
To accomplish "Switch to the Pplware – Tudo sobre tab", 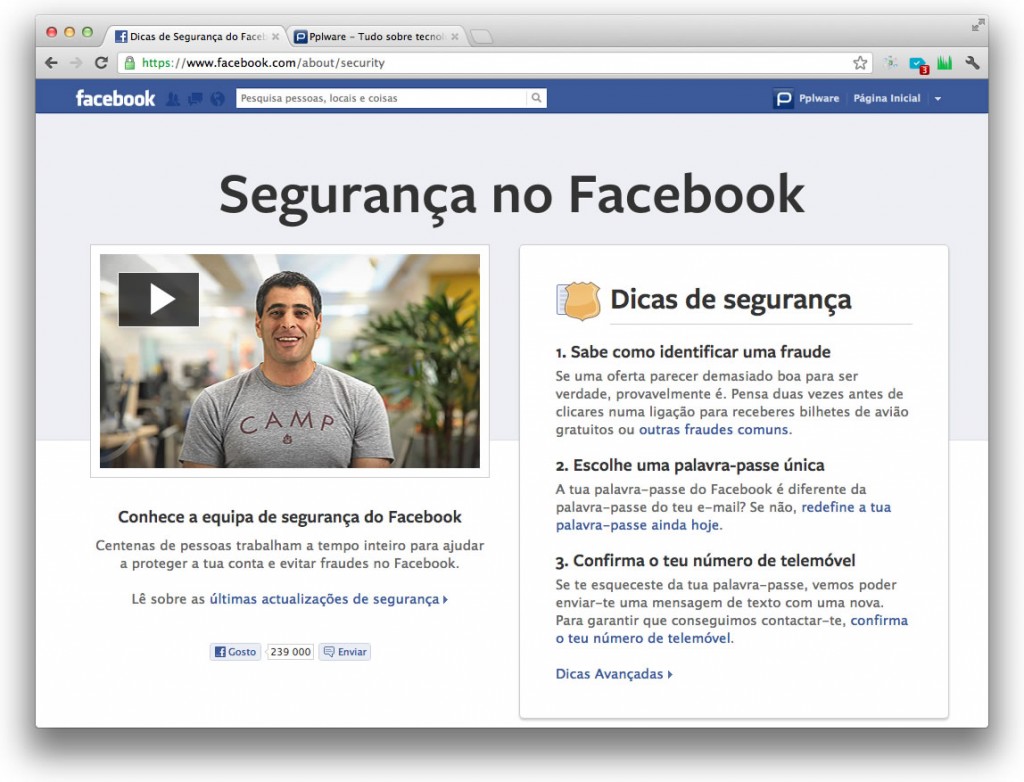I will [376, 37].
